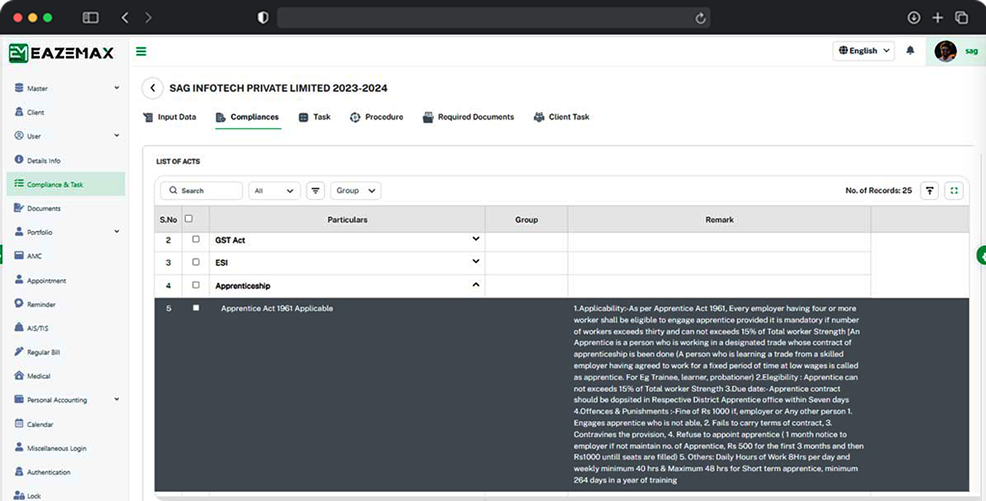Open the User sidebar icon
986x501 pixels.
point(19,136)
